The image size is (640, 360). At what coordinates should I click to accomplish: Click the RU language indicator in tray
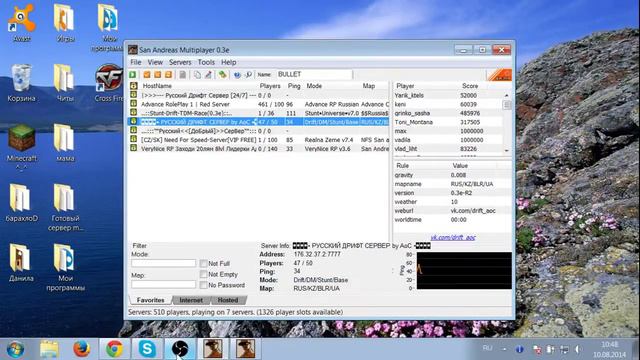pos(487,348)
